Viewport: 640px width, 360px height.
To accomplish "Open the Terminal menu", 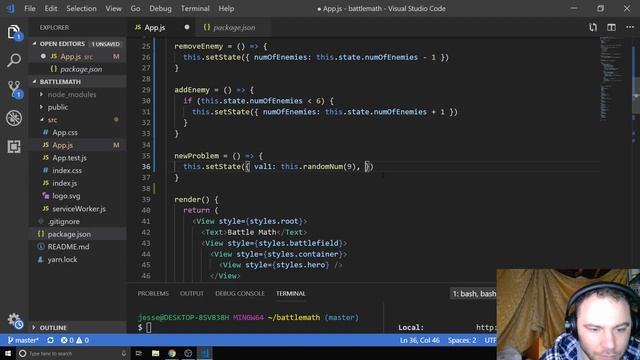I will pos(195,9).
